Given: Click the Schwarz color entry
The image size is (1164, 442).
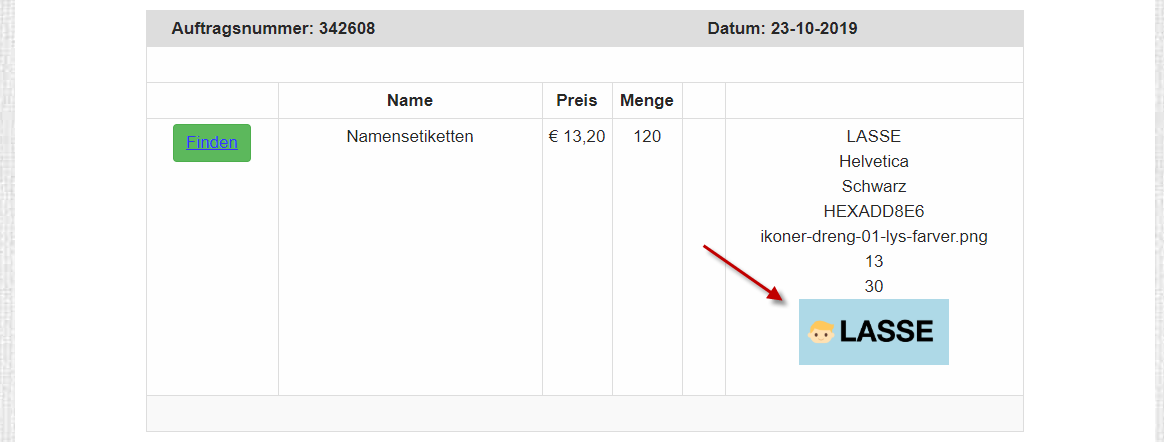Looking at the screenshot, I should (874, 186).
